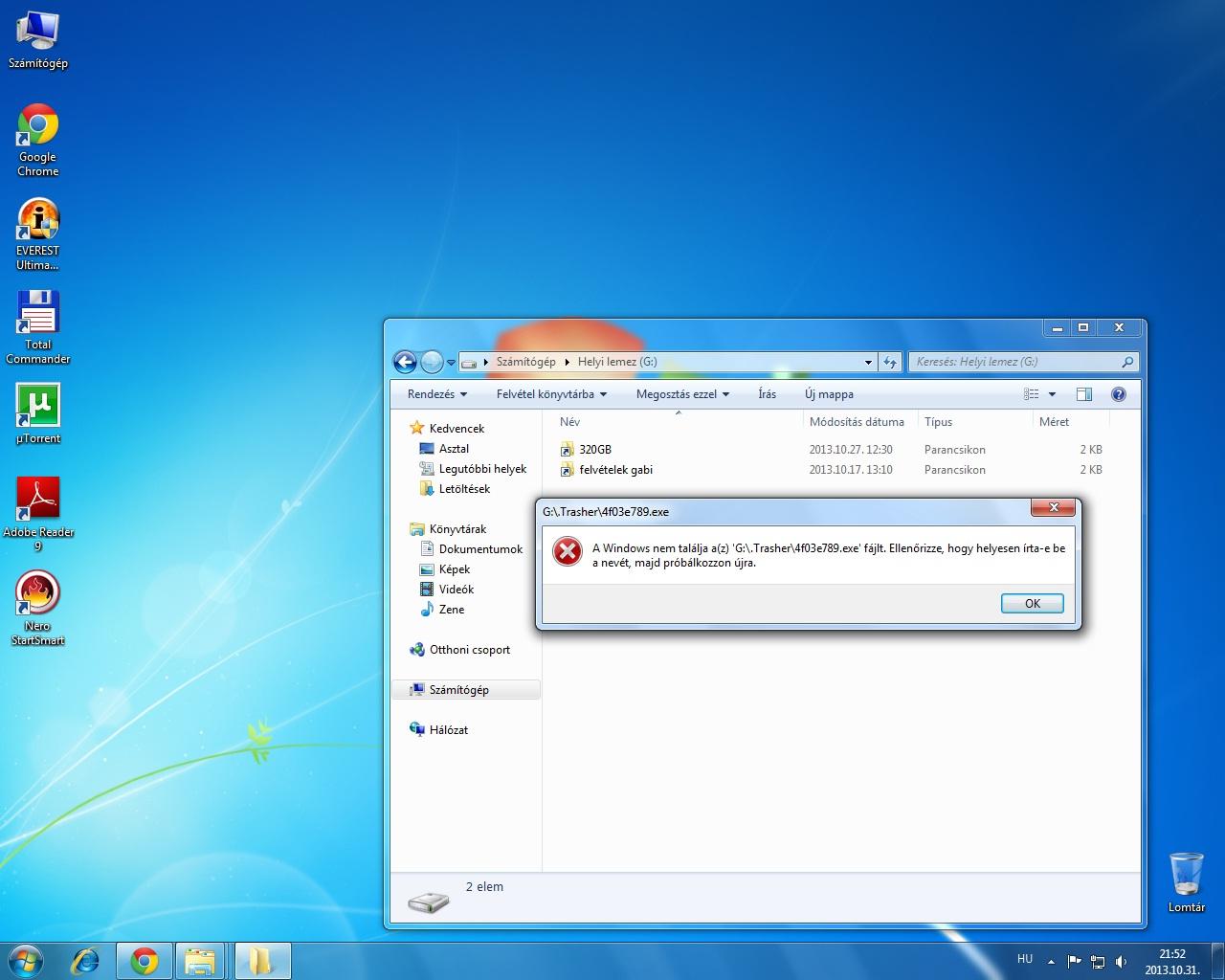Open the Lomtár recycle bin icon
The width and height of the screenshot is (1225, 980).
1187,882
